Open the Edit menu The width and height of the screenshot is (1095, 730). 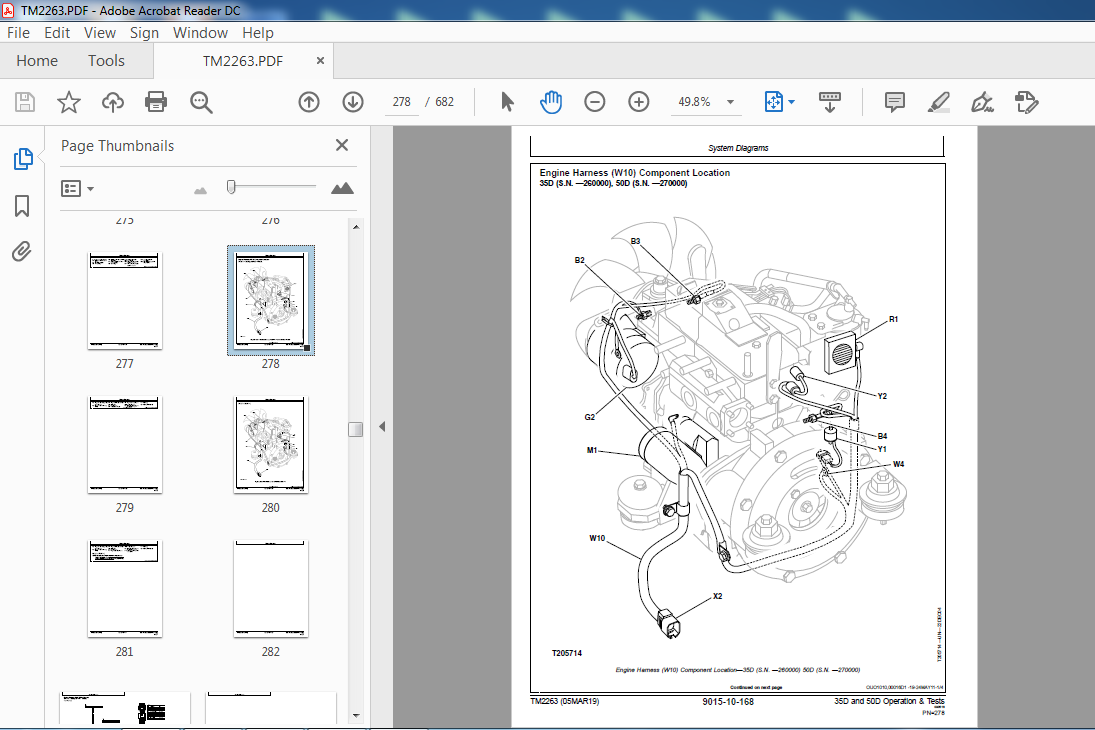(57, 33)
